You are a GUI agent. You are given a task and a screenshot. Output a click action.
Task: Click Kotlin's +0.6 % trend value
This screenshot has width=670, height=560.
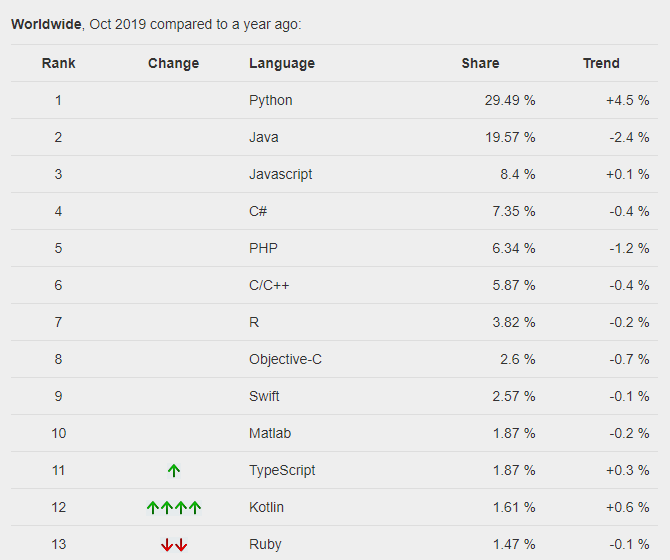point(627,507)
